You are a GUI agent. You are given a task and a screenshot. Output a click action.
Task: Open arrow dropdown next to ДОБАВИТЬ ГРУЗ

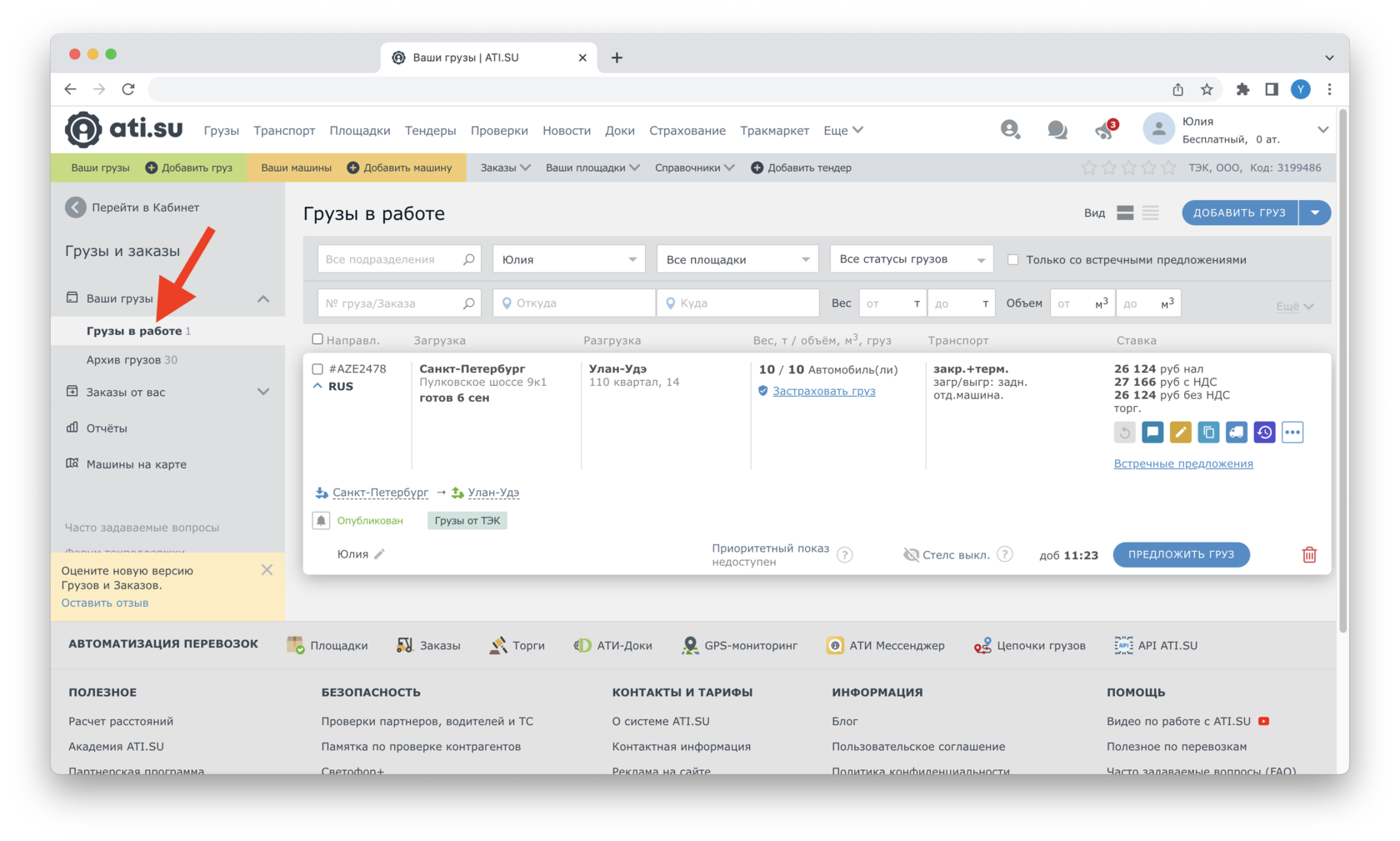[x=1315, y=213]
